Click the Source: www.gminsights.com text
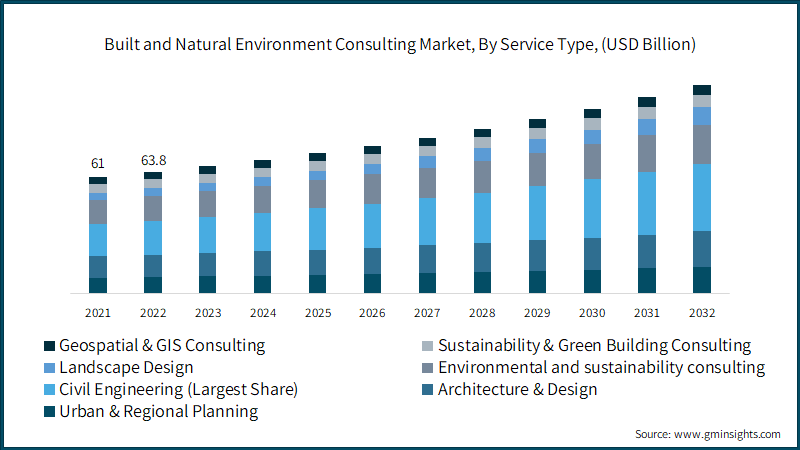 [708, 434]
